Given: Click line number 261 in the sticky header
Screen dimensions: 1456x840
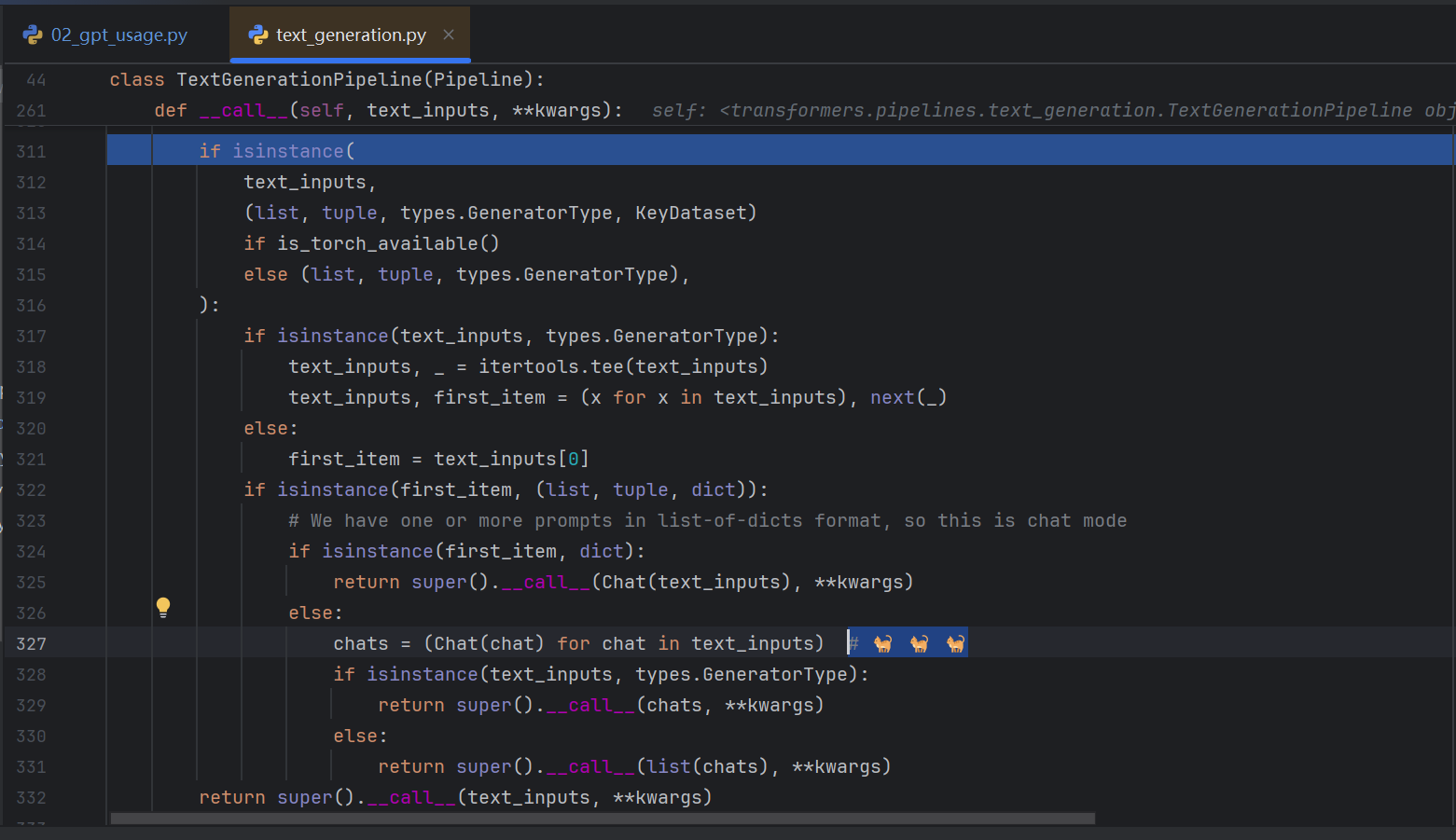Looking at the screenshot, I should click(x=31, y=110).
